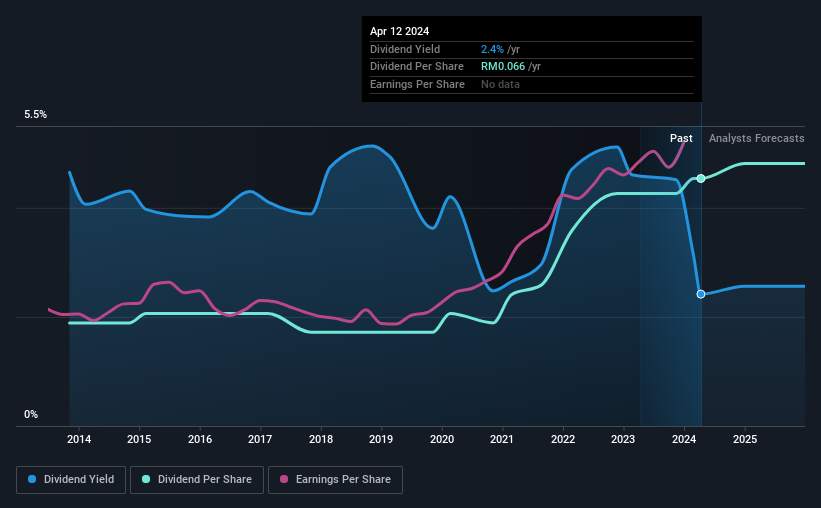Click the pink Earnings Per Share legend dot
Viewport: 821px width, 508px height.
coord(284,479)
